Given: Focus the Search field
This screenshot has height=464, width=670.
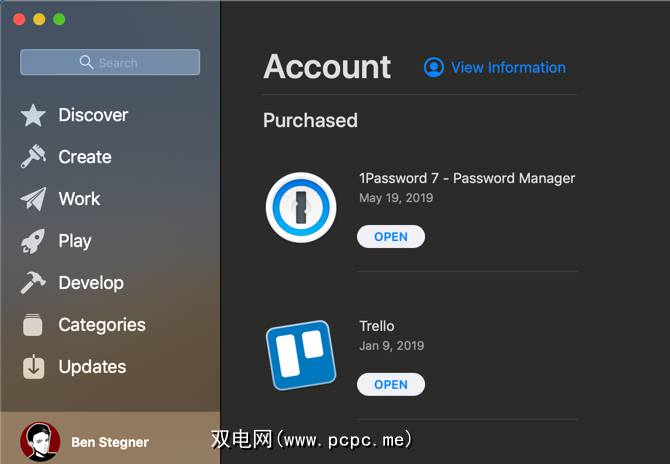Looking at the screenshot, I should point(110,62).
